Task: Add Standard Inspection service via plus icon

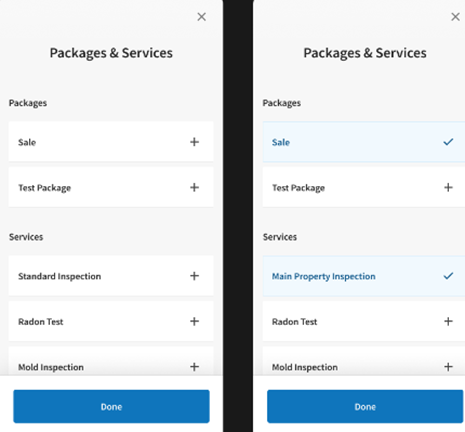Action: tap(194, 276)
